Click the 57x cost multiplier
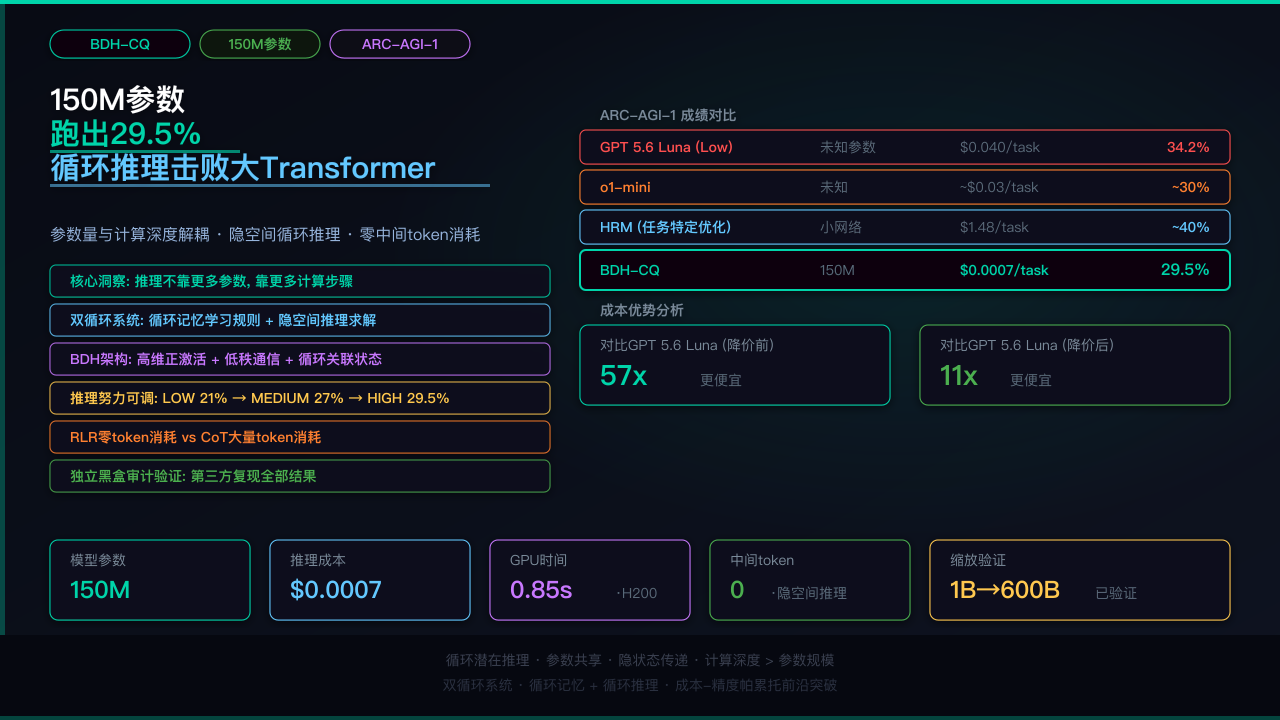The image size is (1280, 720). tap(623, 376)
